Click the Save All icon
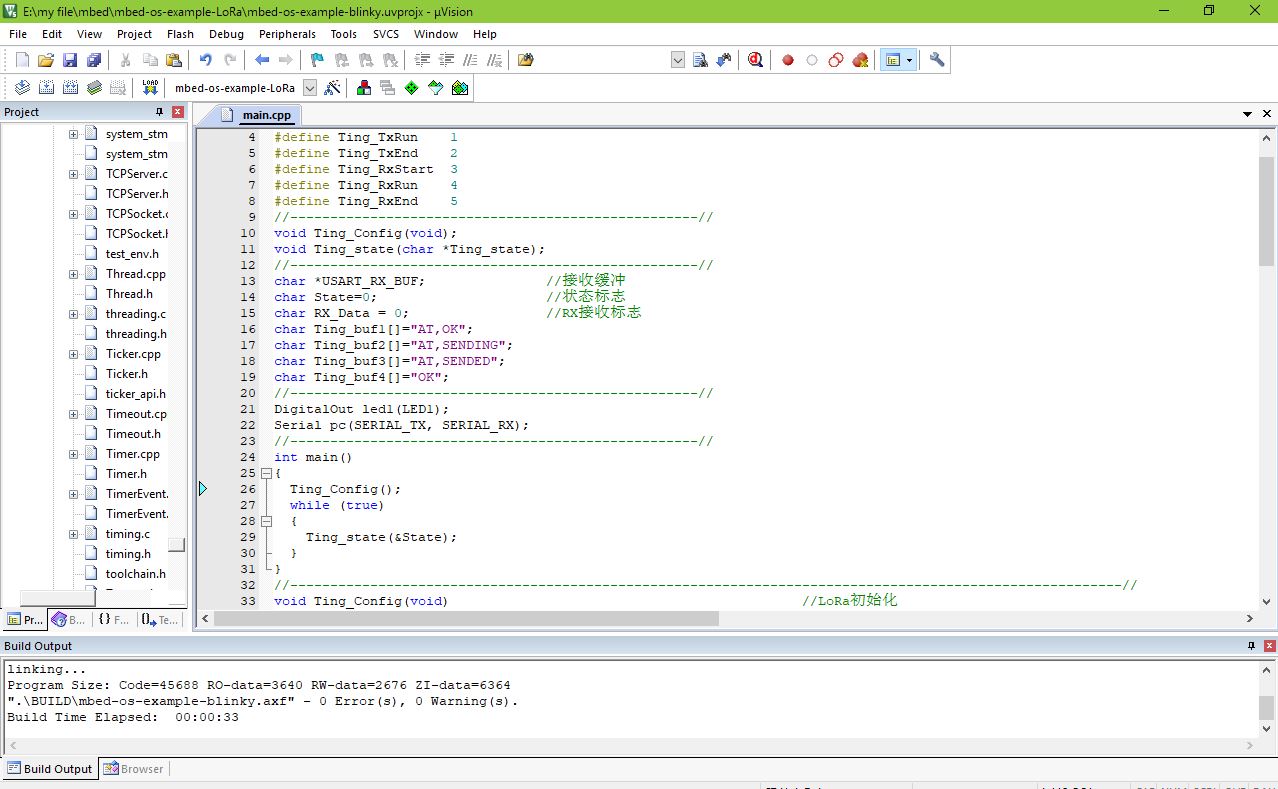The width and height of the screenshot is (1278, 789). (x=93, y=60)
